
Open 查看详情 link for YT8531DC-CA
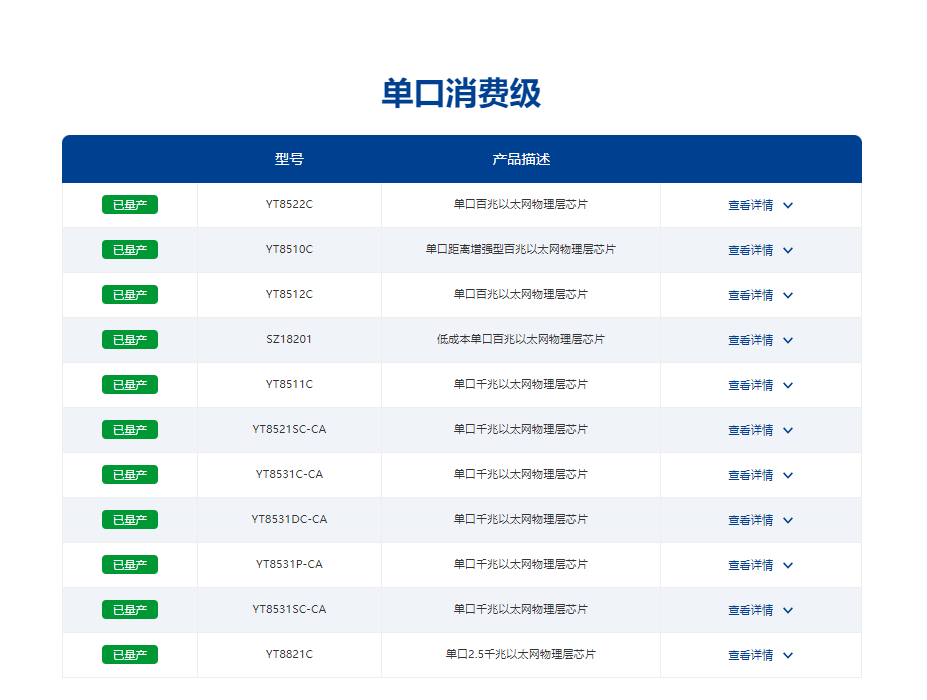tap(750, 520)
